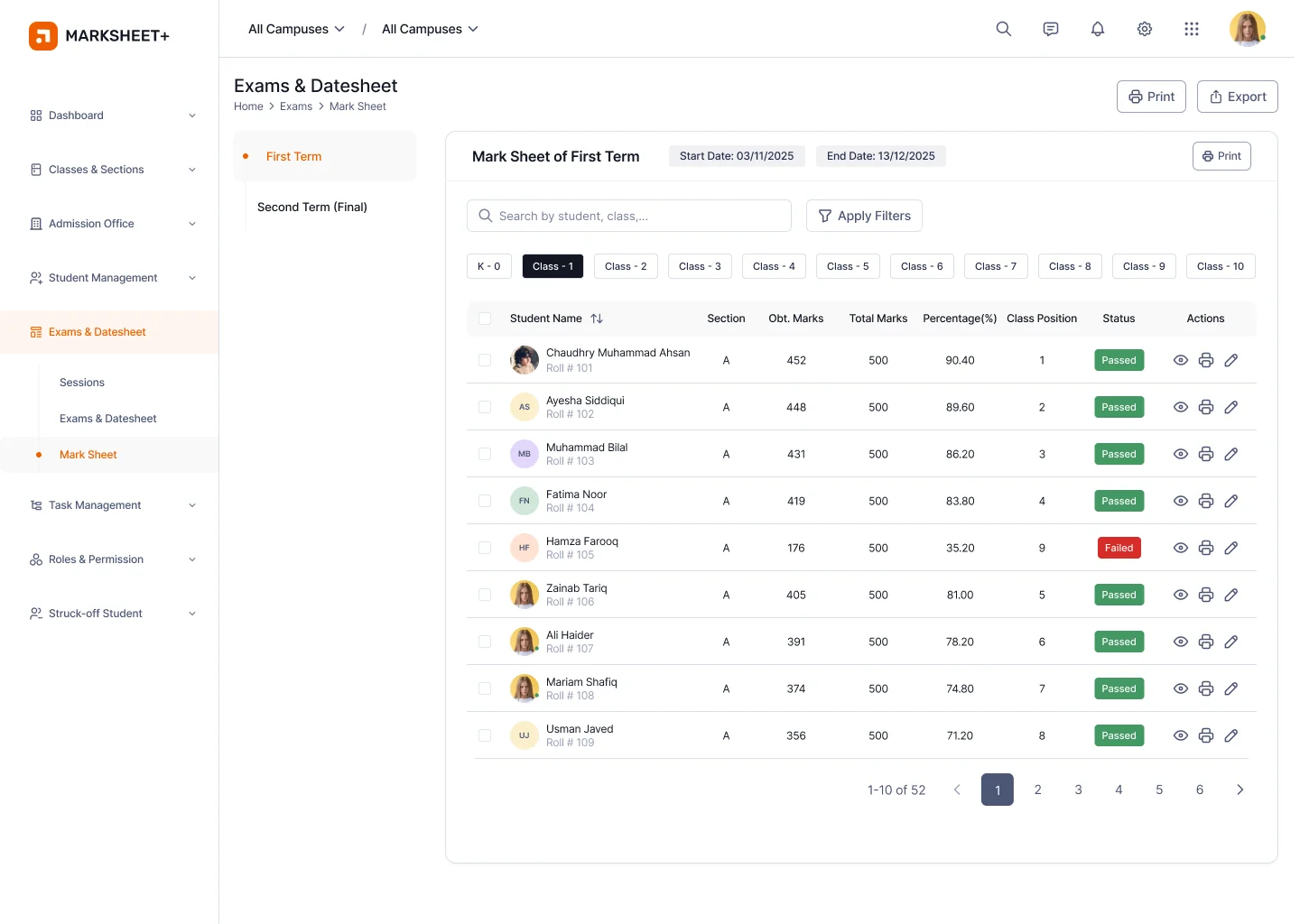Click the Export button
Screen dimensions: 1300x924
[1237, 97]
